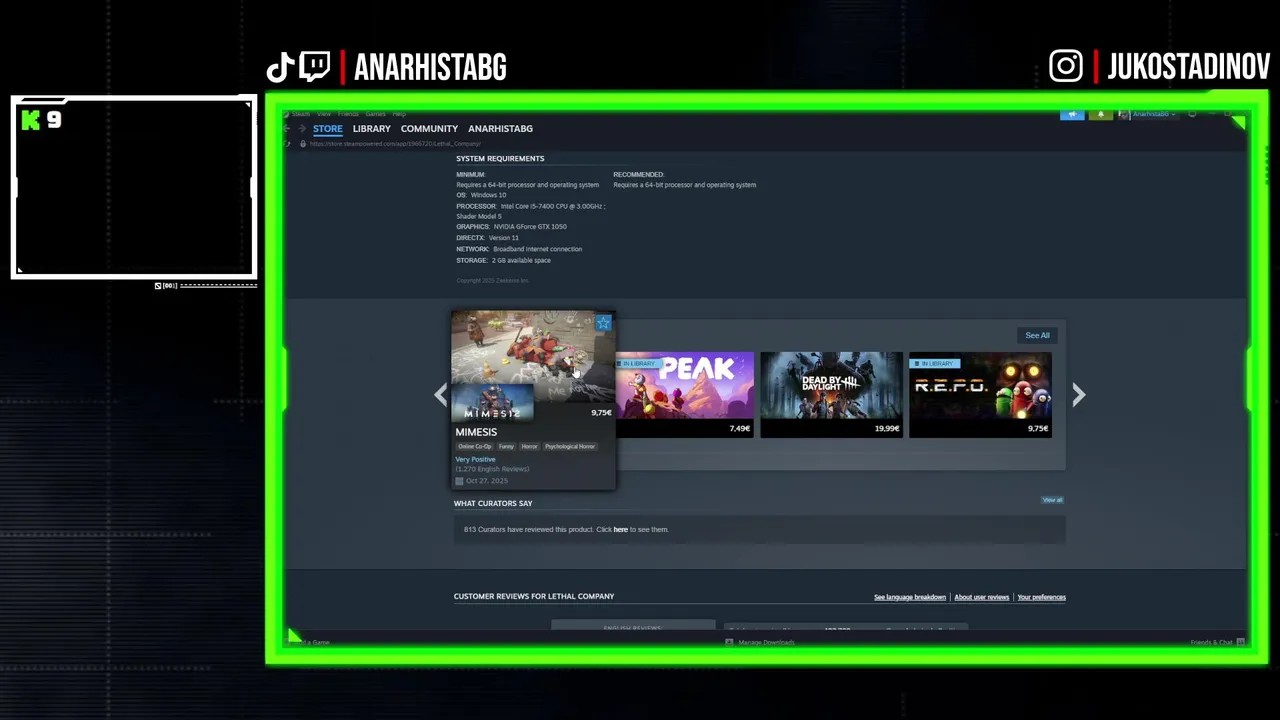The image size is (1280, 720).
Task: Click the Oct 27, 2025 release date
Action: (486, 481)
